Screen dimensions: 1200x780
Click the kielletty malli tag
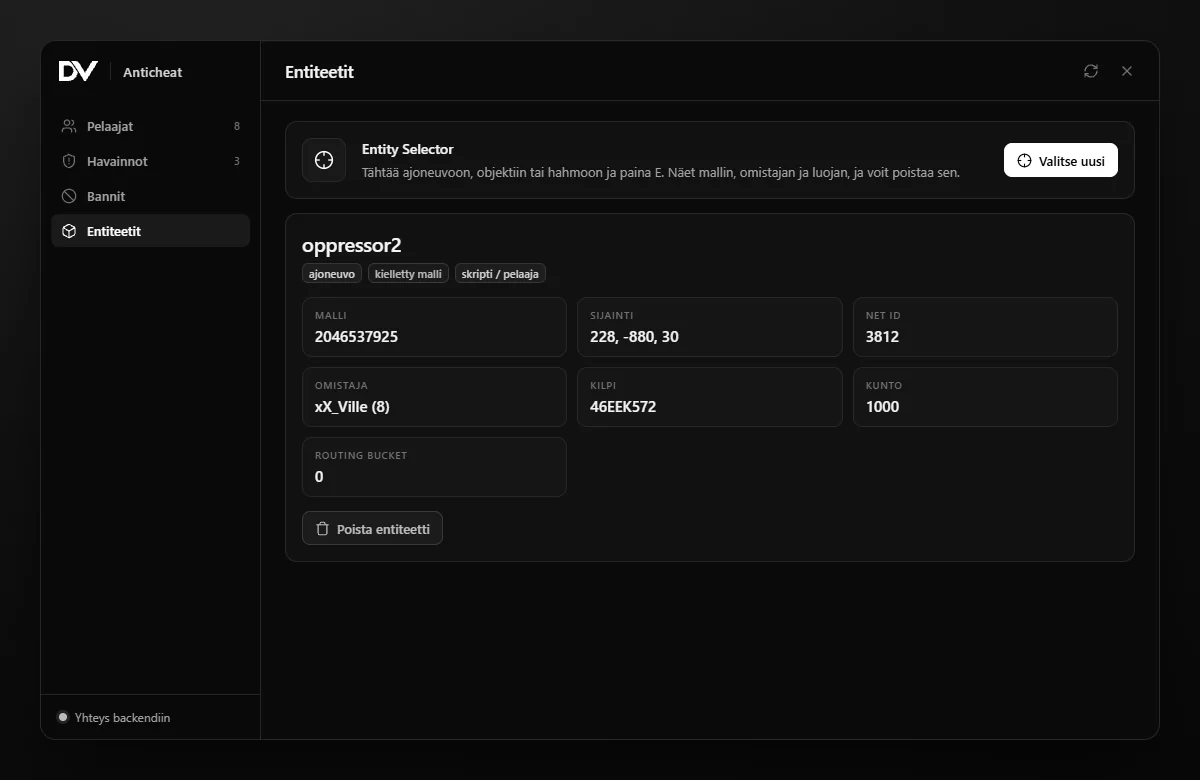[x=408, y=273]
